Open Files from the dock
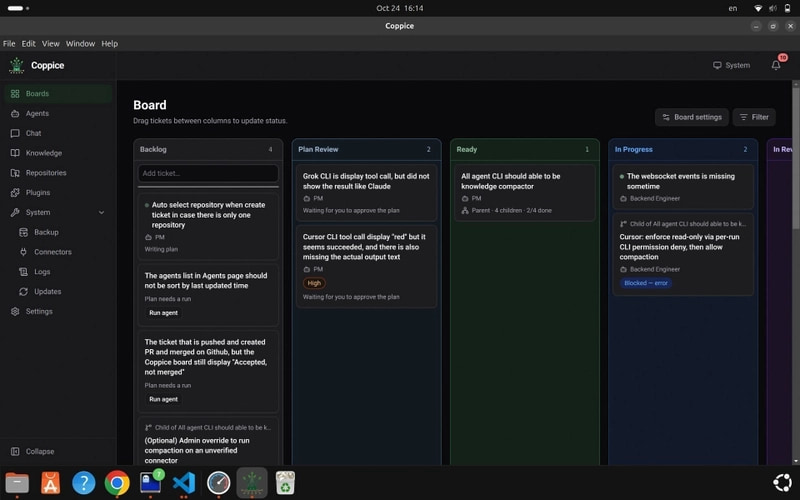The height and width of the screenshot is (500, 800). 17,483
